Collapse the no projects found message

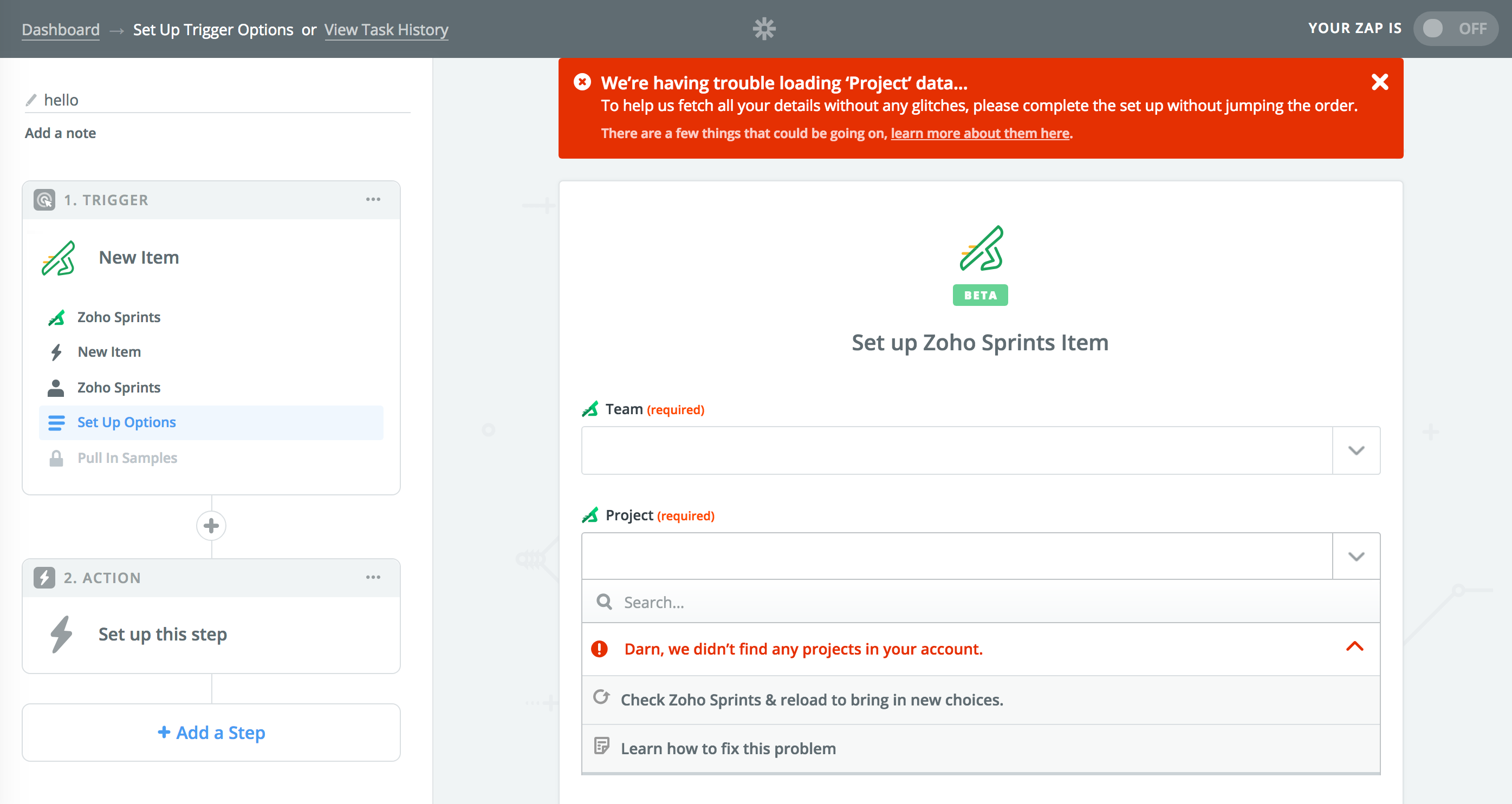1354,648
